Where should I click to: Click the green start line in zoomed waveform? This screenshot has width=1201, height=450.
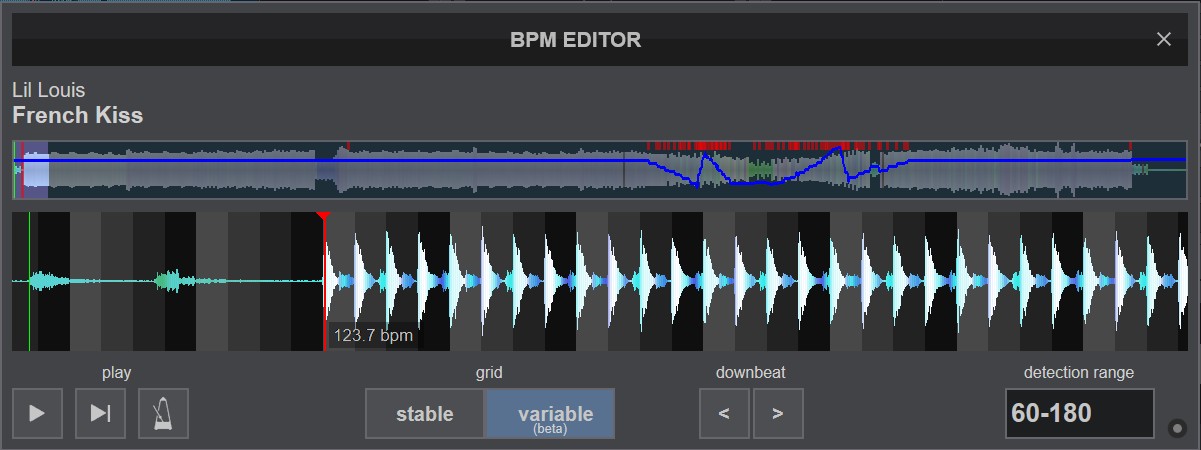pyautogui.click(x=29, y=281)
